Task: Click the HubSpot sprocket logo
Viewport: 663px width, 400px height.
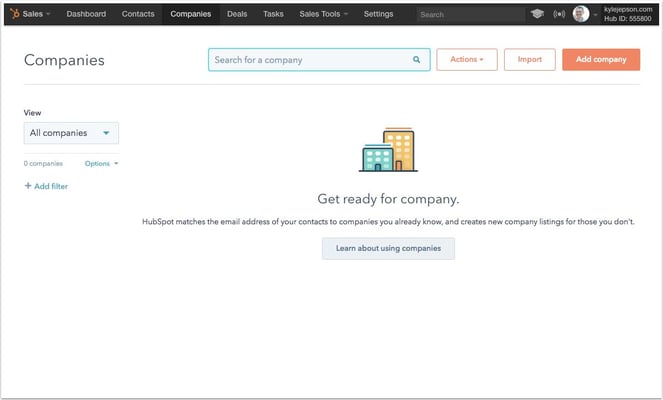Action: (13, 14)
